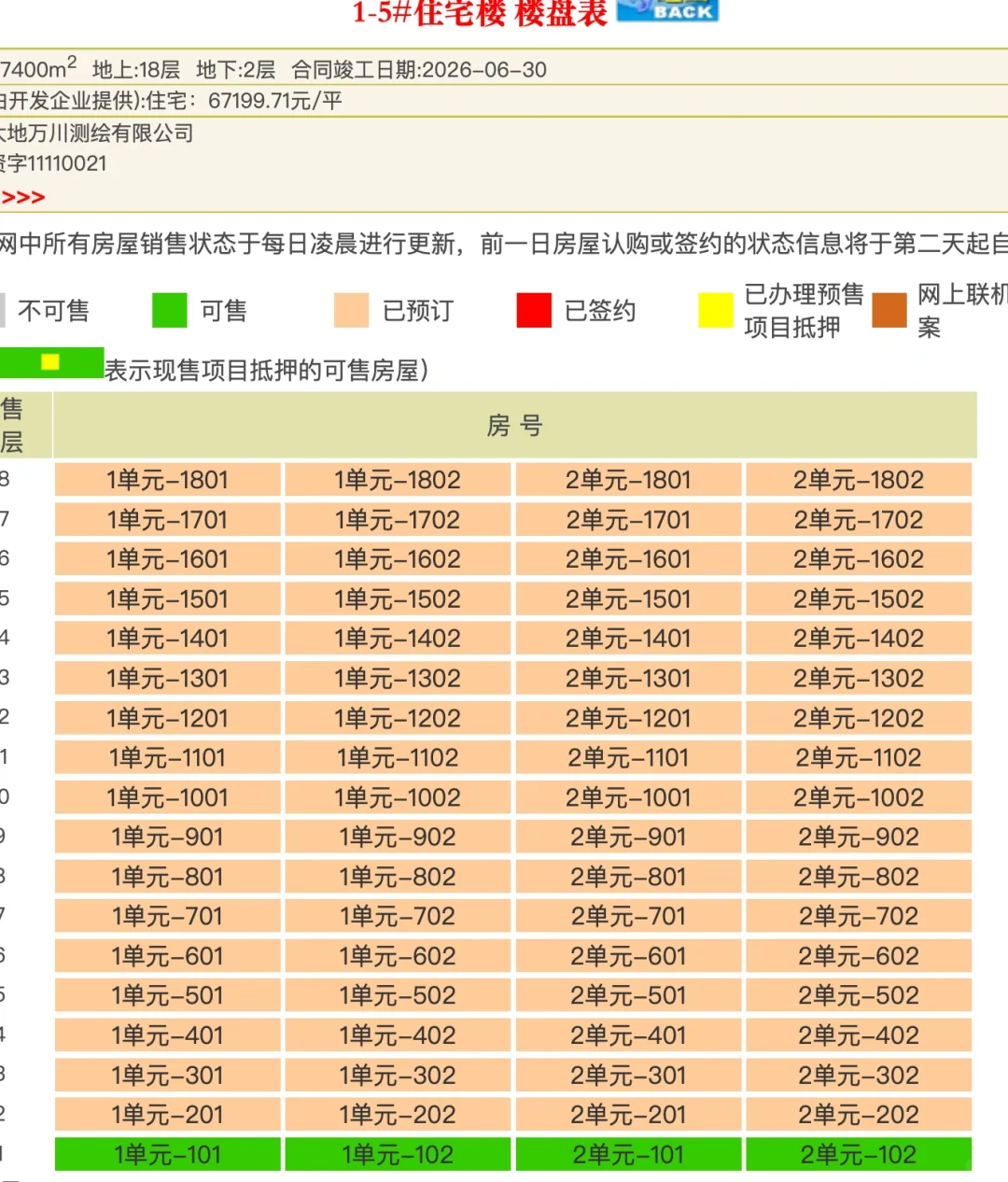Click the green 可售 color swatch
The image size is (1008, 1182).
point(170,310)
